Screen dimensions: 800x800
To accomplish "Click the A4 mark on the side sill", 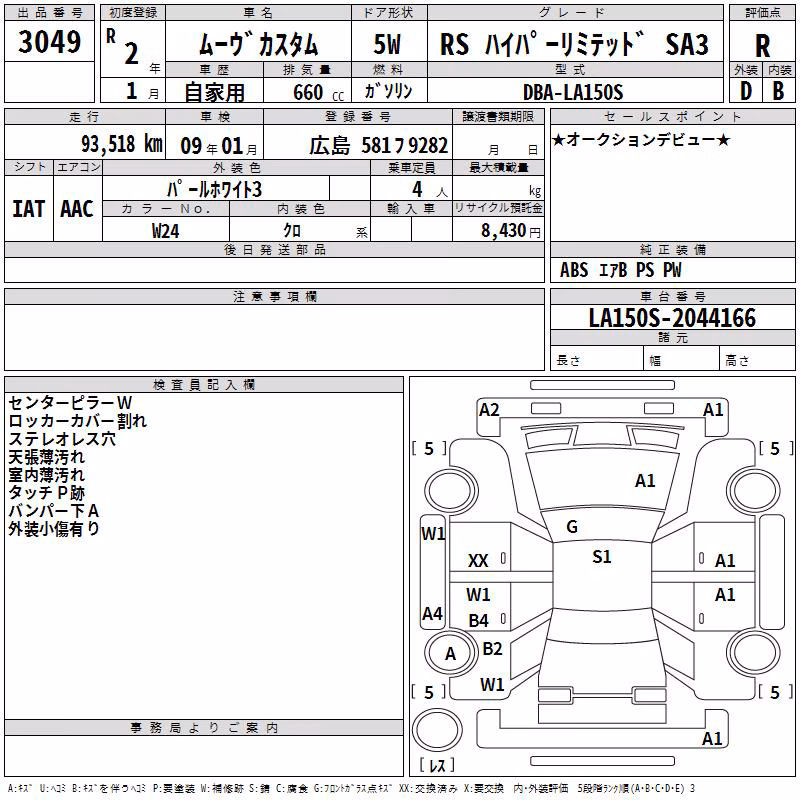I will pyautogui.click(x=433, y=613).
